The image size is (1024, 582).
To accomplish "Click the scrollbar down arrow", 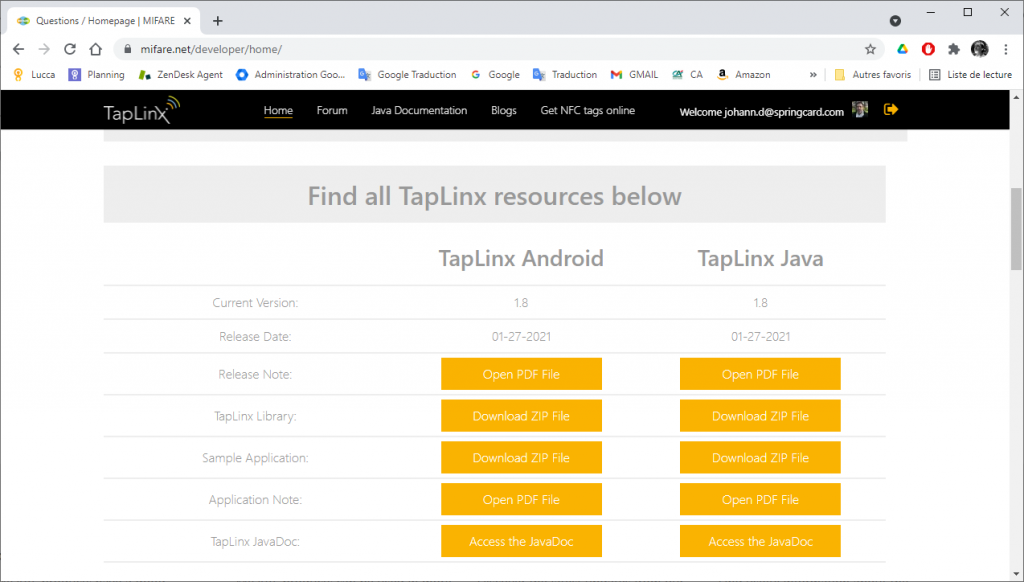I will 1016,574.
